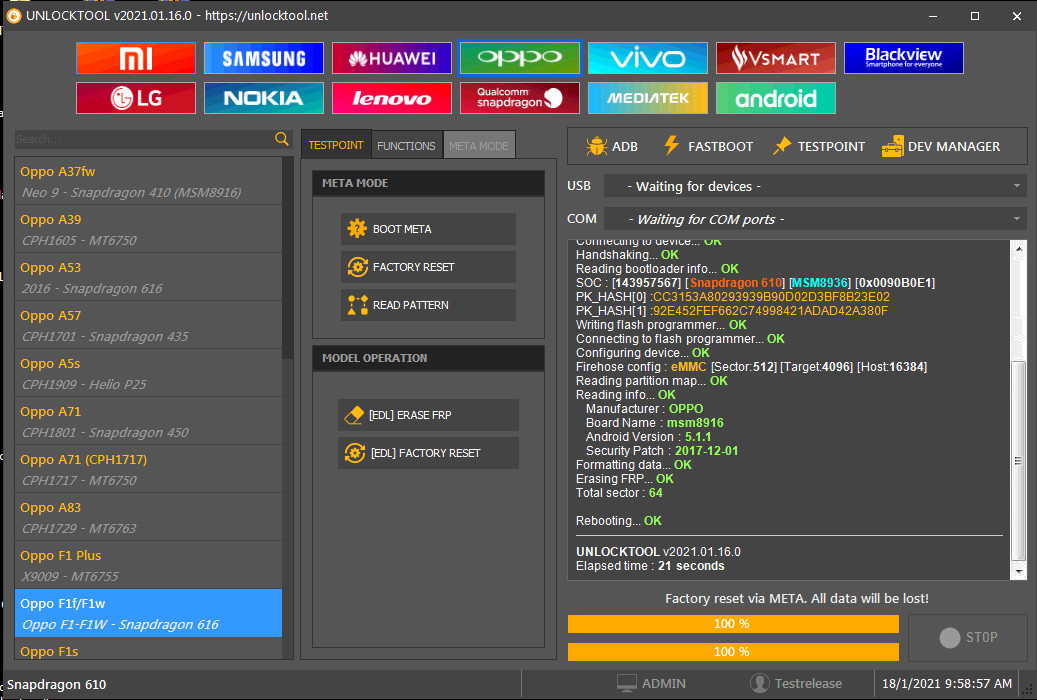Select the MediaTek brand tile
This screenshot has width=1037, height=700.
(x=647, y=98)
